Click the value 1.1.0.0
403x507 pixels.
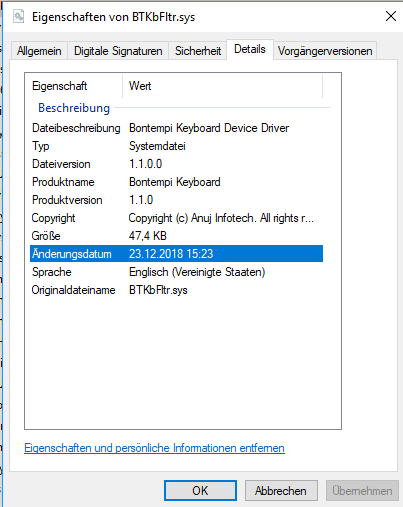point(145,164)
